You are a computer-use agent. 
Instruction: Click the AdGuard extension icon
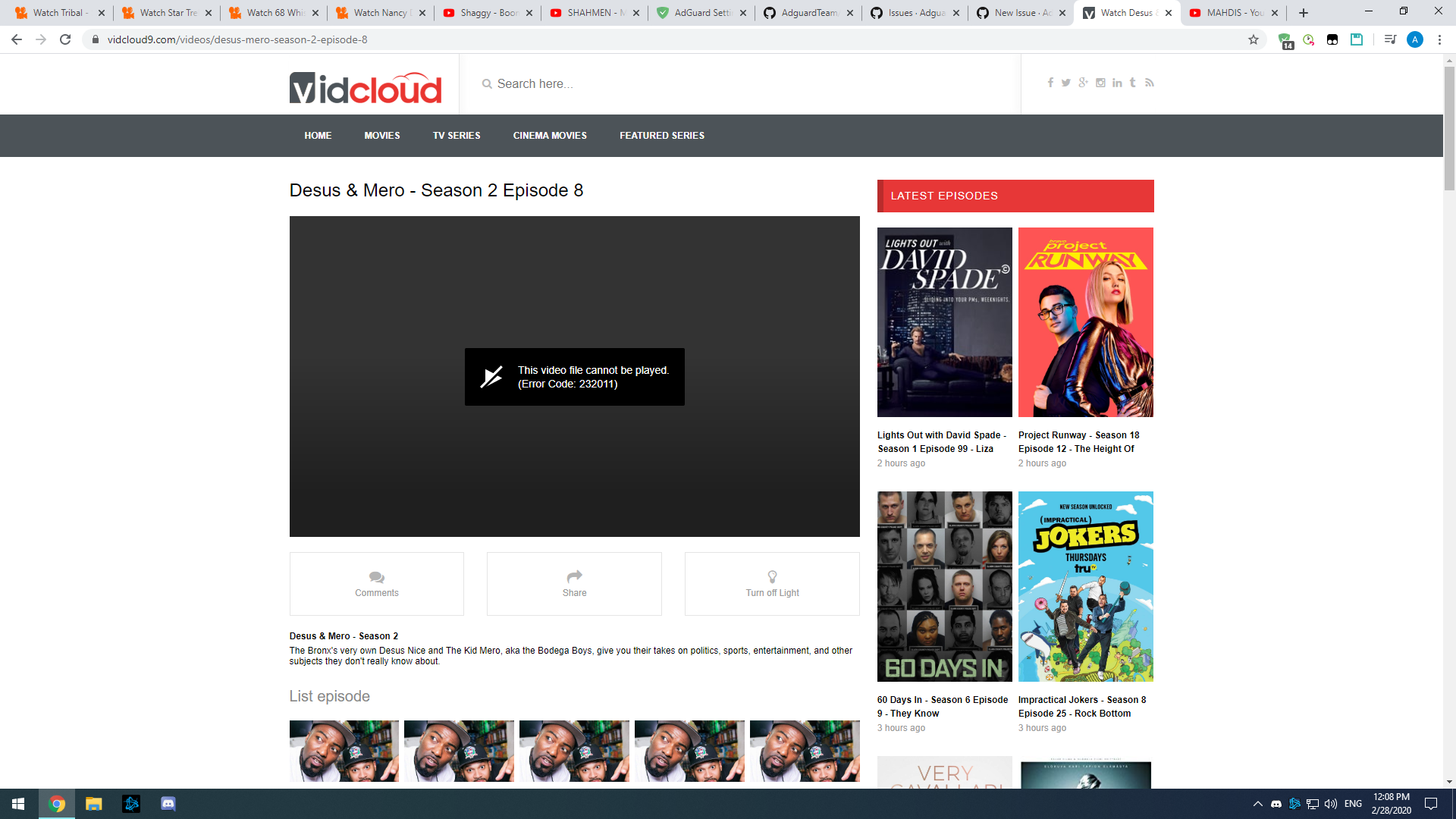1285,40
